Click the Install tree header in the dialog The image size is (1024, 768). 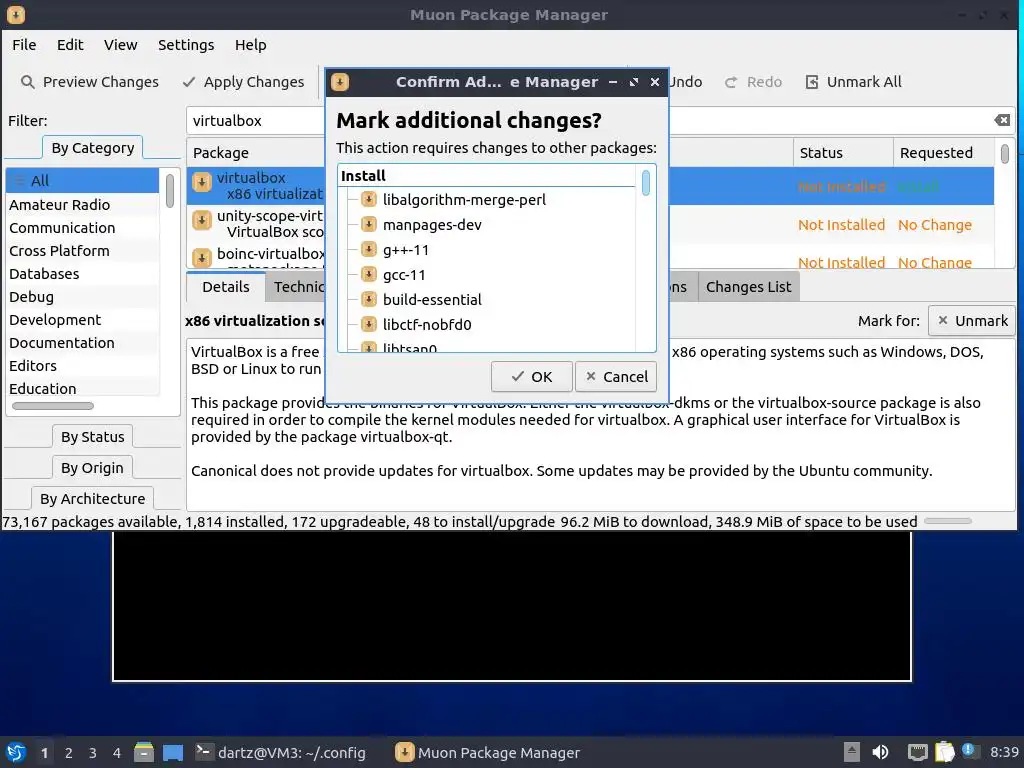(487, 176)
